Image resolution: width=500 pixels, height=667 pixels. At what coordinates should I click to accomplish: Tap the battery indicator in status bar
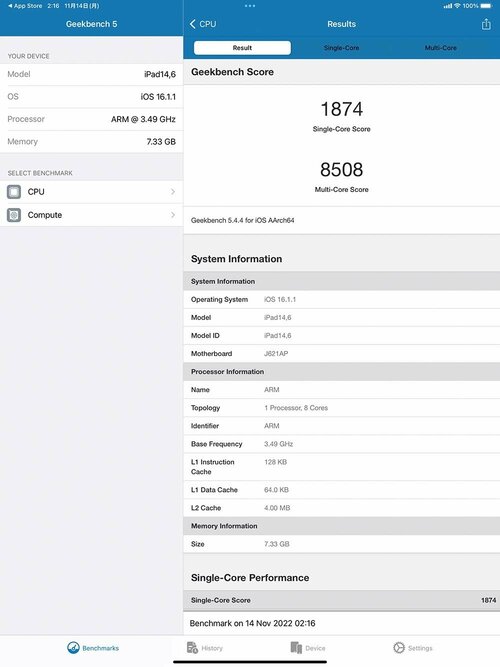pos(486,6)
